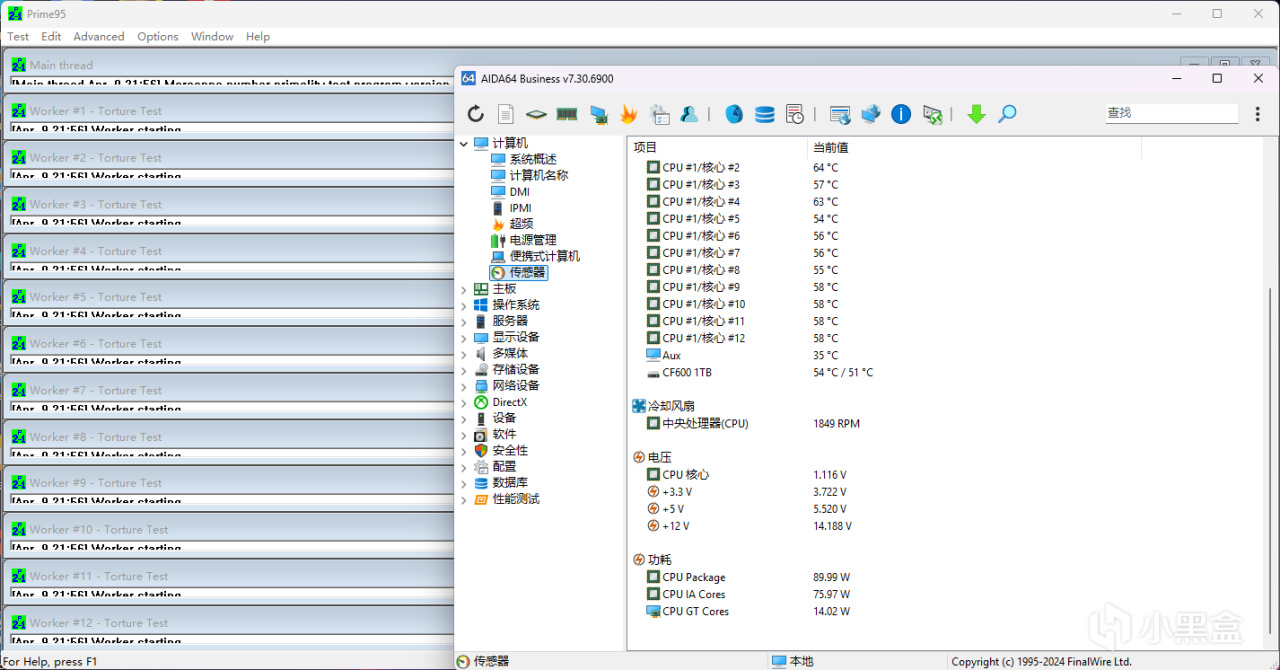Open the Prime95 Help menu
The height and width of the screenshot is (670, 1280).
(258, 36)
